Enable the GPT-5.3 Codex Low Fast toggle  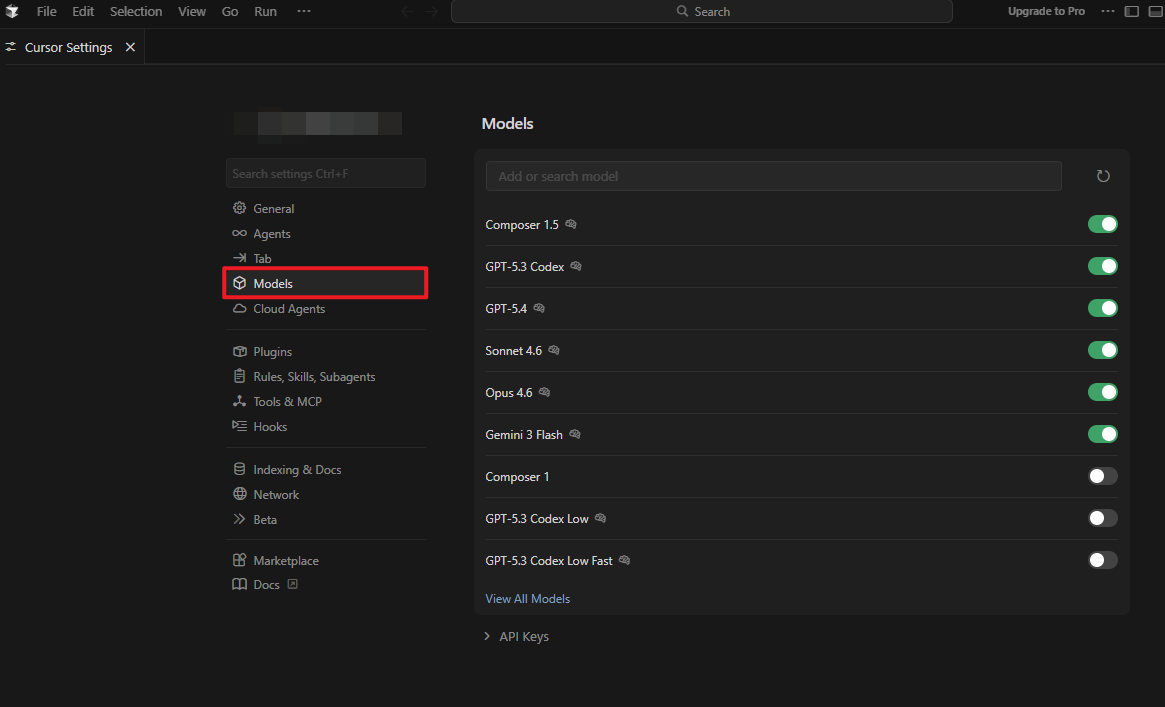1103,560
